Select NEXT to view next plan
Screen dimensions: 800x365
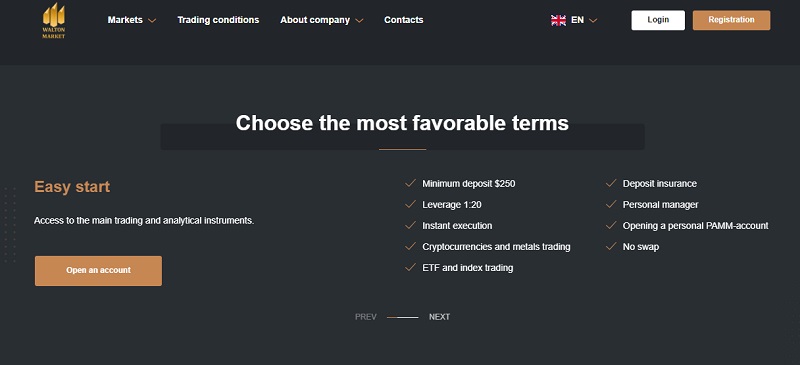pos(439,317)
